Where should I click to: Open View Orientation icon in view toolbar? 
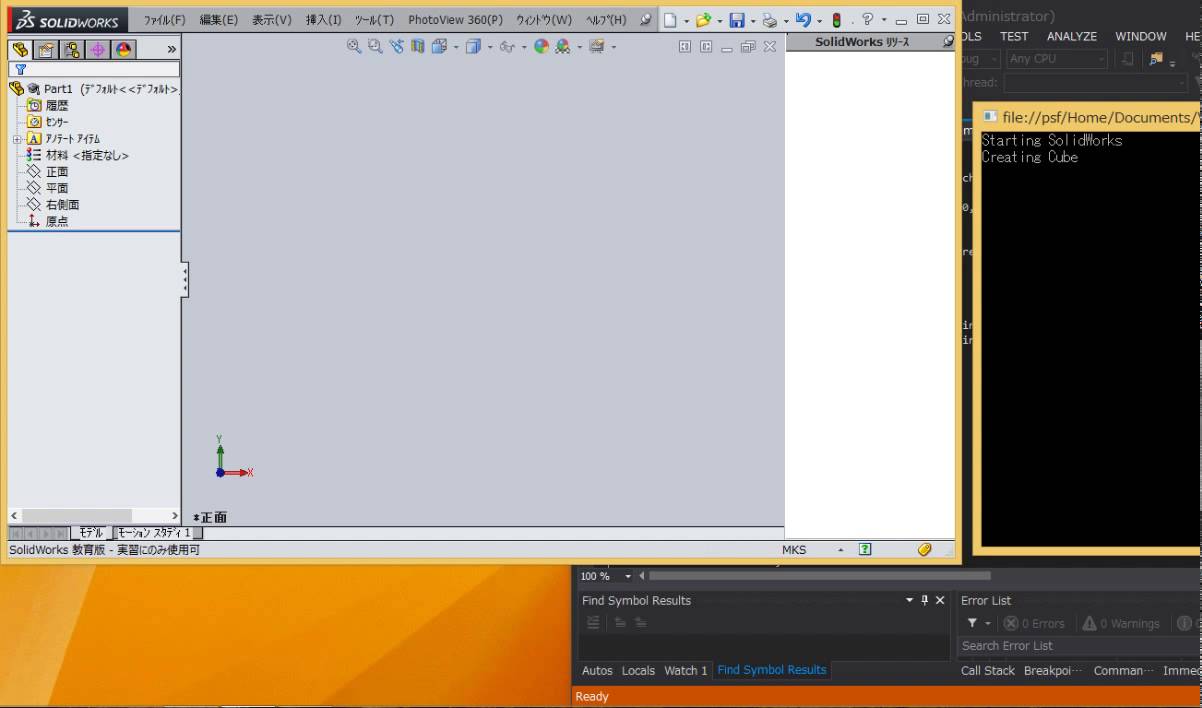pyautogui.click(x=439, y=46)
